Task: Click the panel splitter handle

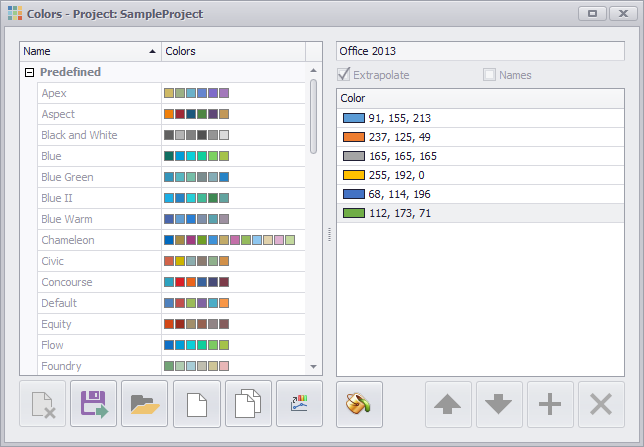Action: (x=329, y=235)
